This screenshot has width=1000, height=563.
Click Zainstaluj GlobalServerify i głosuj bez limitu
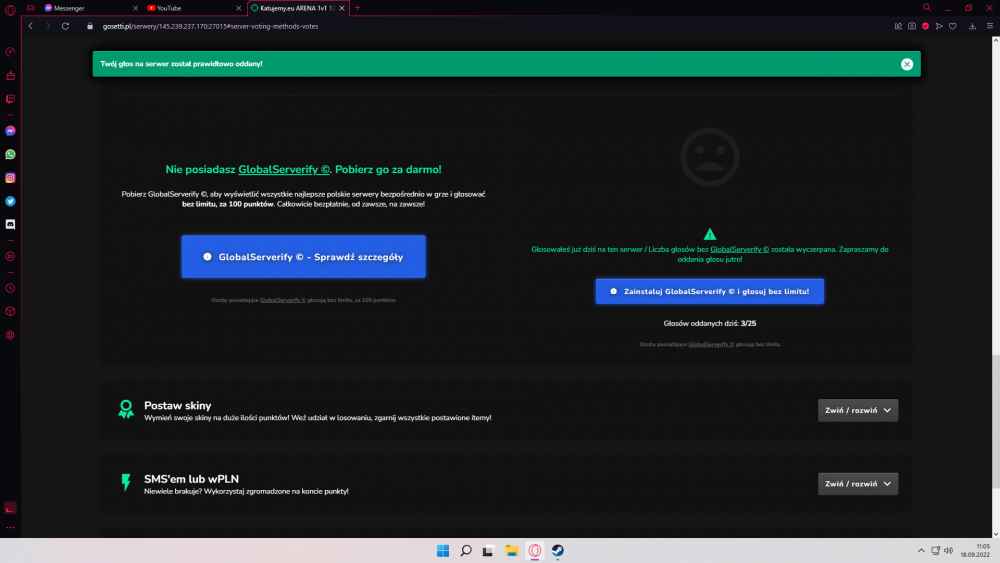click(710, 291)
